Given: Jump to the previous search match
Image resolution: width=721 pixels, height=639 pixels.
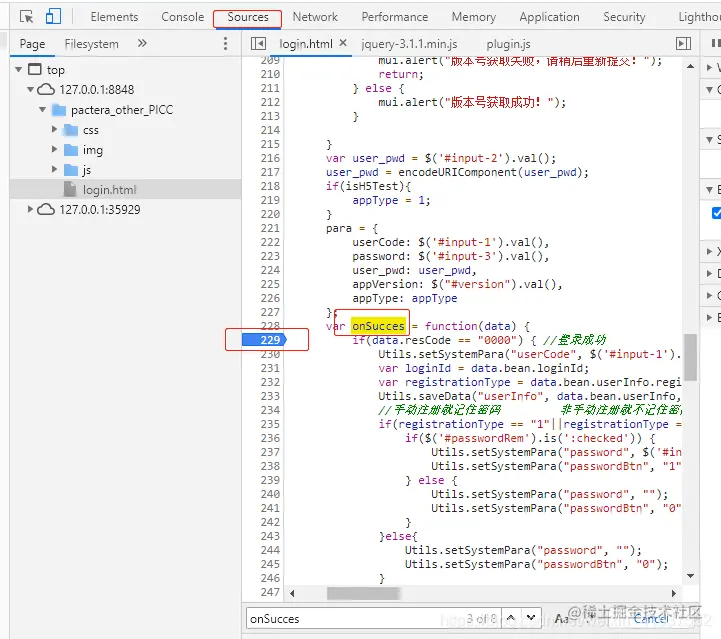Looking at the screenshot, I should click(x=511, y=618).
